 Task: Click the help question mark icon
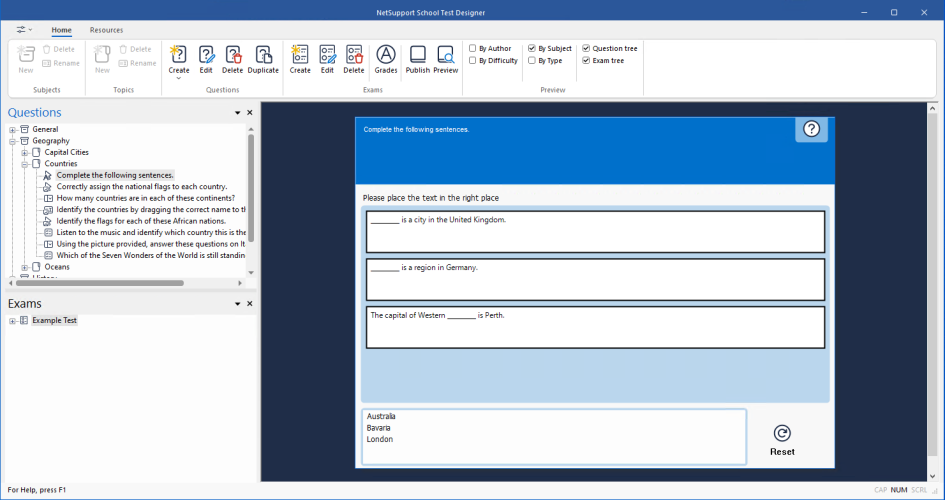coord(811,129)
